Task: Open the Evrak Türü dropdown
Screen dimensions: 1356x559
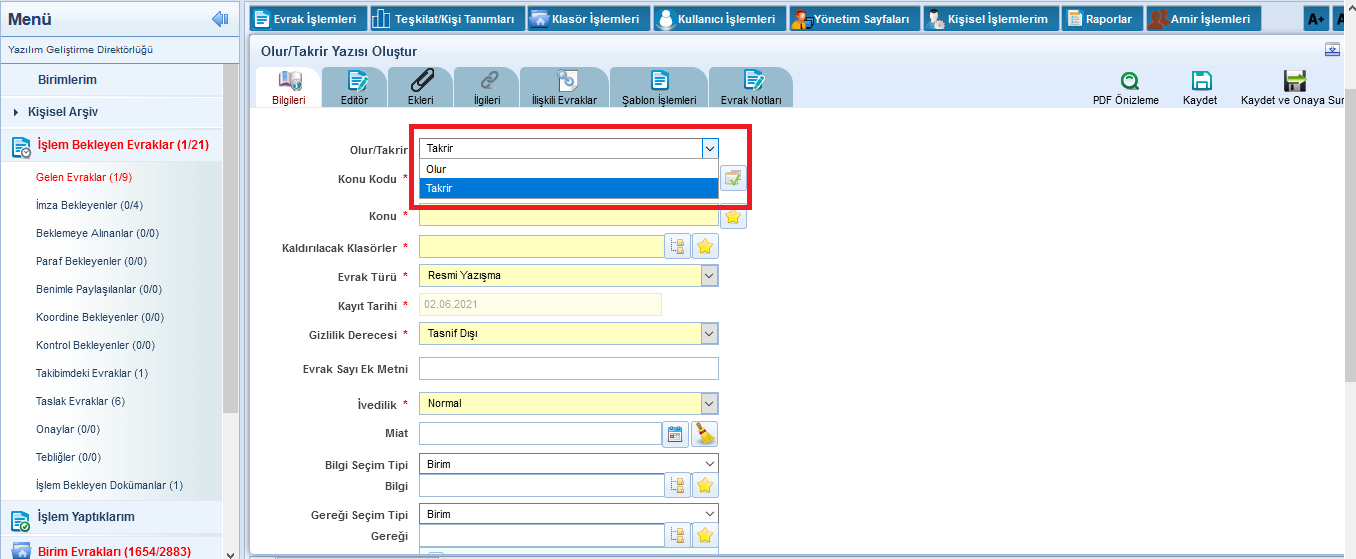Action: [709, 275]
